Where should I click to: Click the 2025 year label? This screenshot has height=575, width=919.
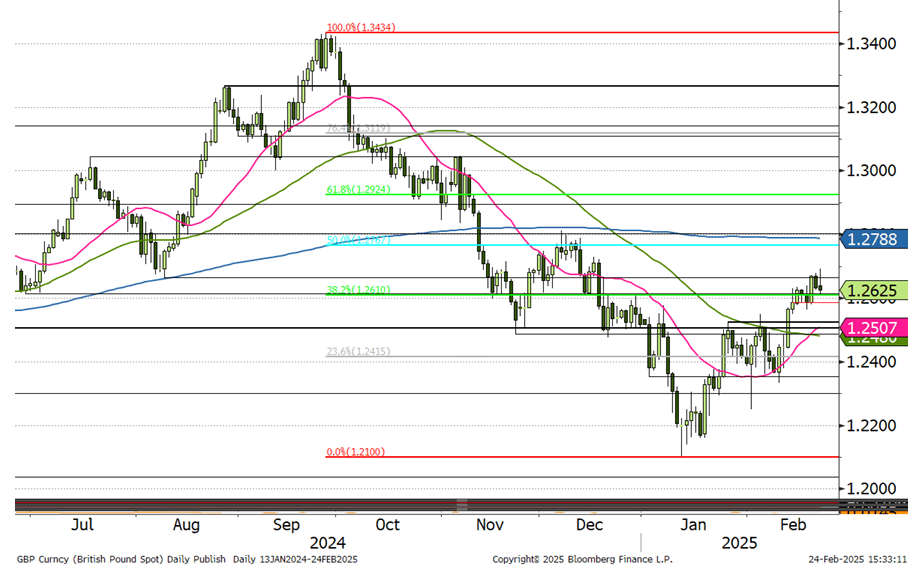pyautogui.click(x=740, y=543)
